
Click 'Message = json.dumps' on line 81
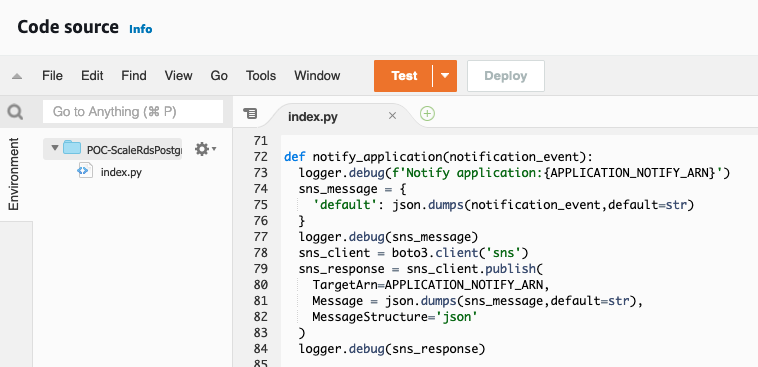click(x=384, y=301)
